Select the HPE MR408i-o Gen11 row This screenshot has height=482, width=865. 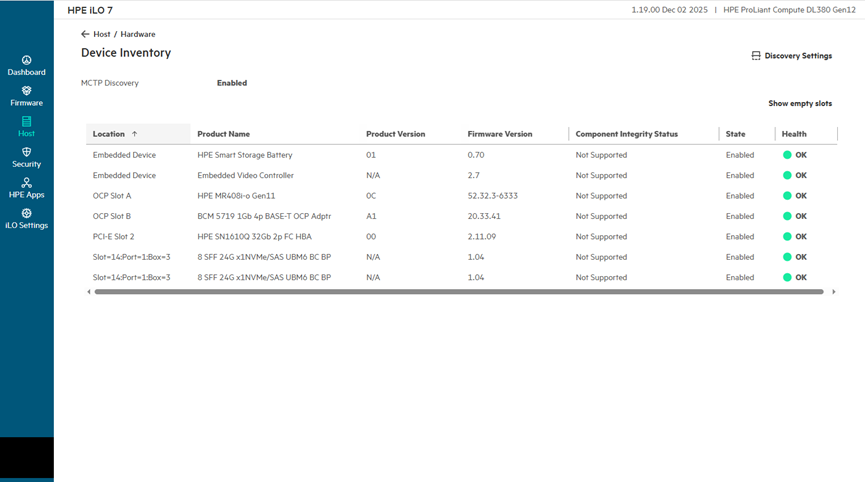pos(236,196)
